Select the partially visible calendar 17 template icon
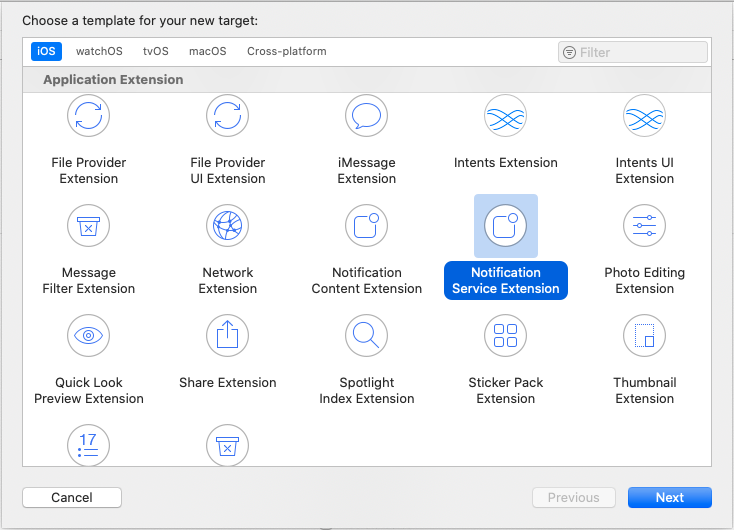The width and height of the screenshot is (734, 530). [88, 445]
